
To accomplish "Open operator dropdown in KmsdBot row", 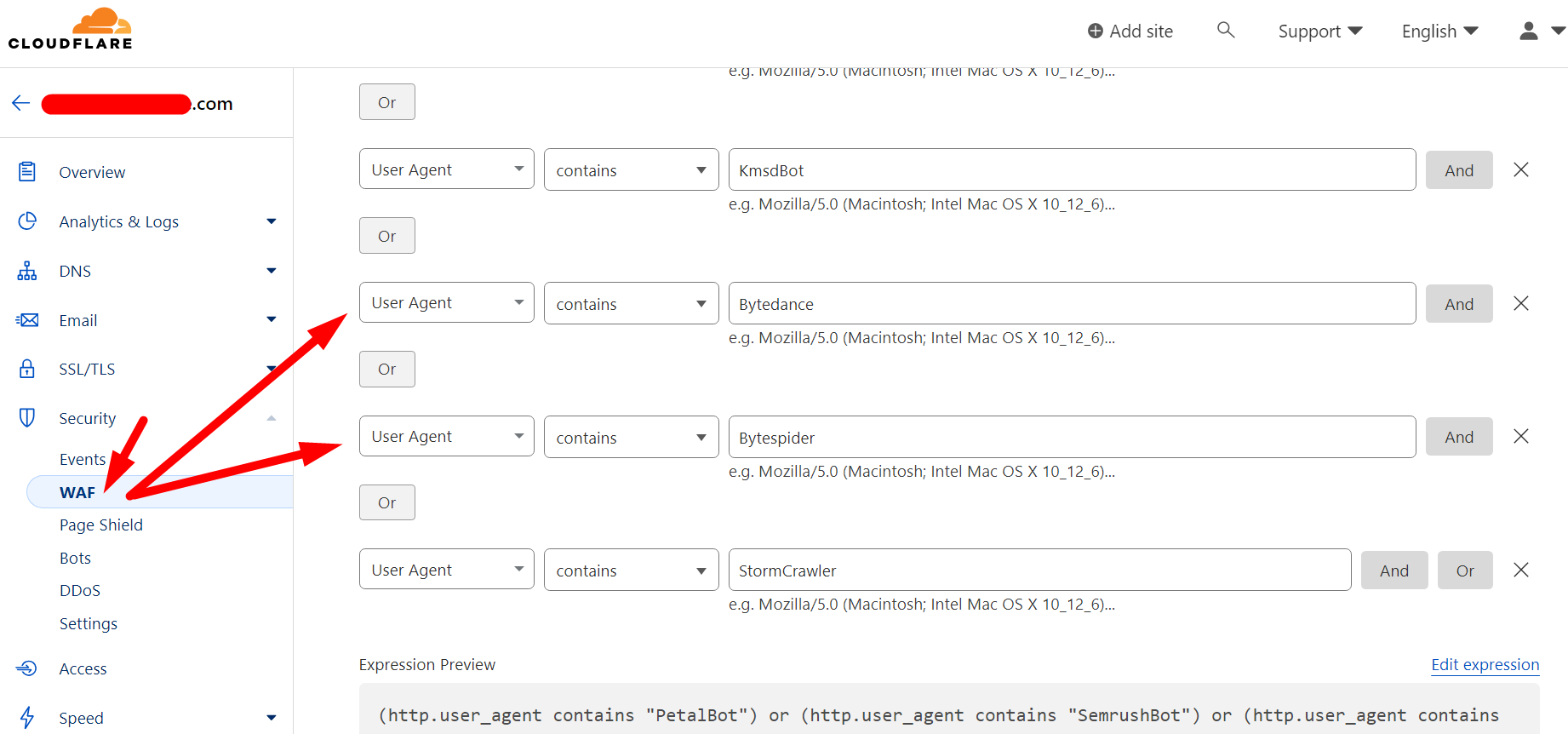I will tap(632, 169).
